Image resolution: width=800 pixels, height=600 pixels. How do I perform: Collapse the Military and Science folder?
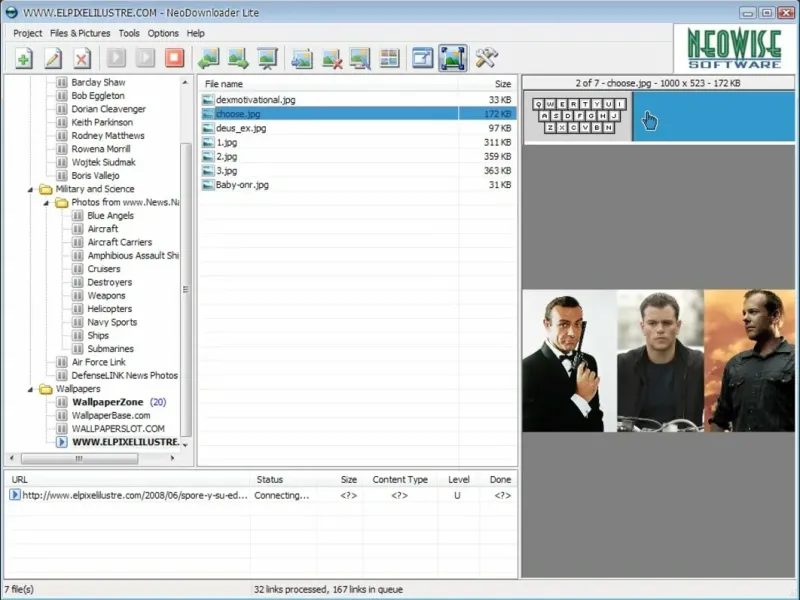(30, 189)
